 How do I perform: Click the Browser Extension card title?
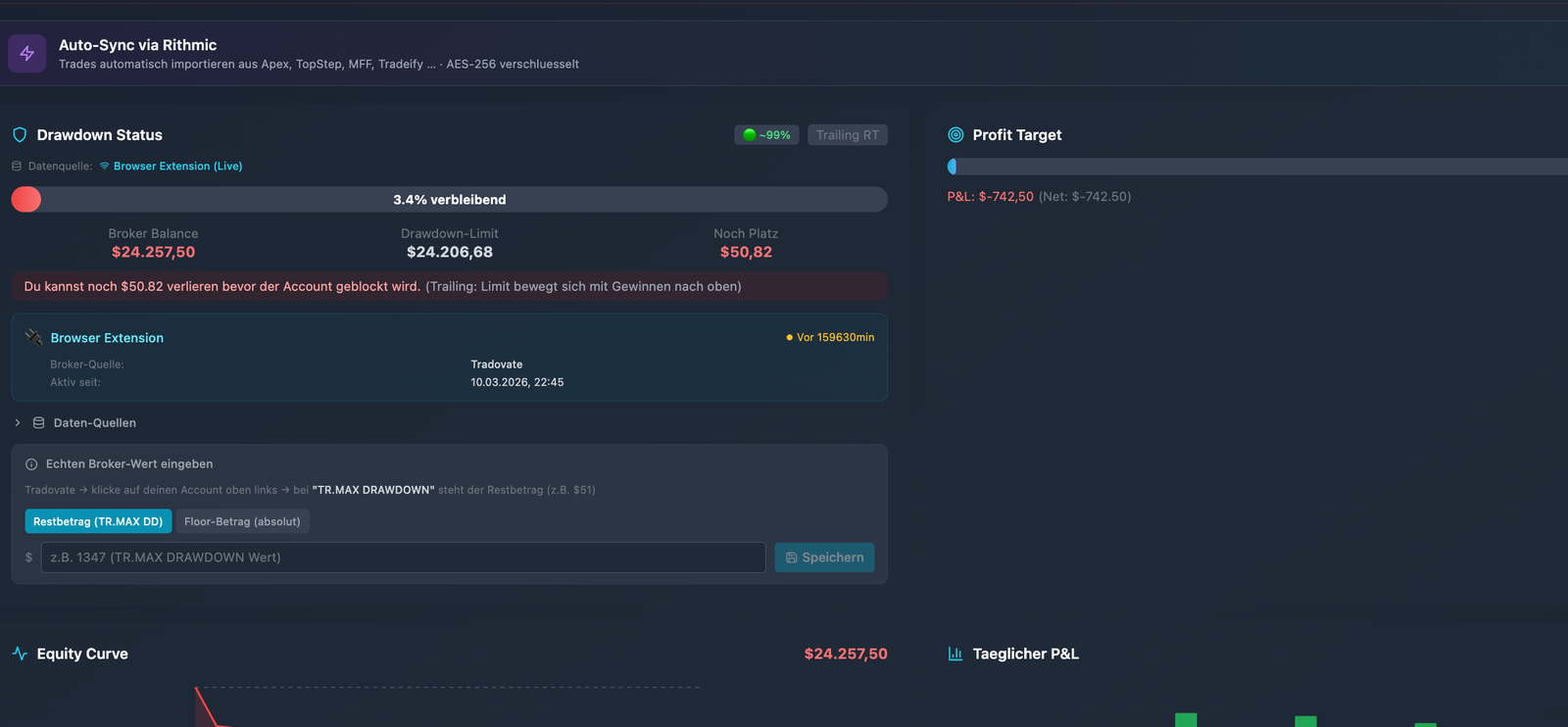click(107, 338)
